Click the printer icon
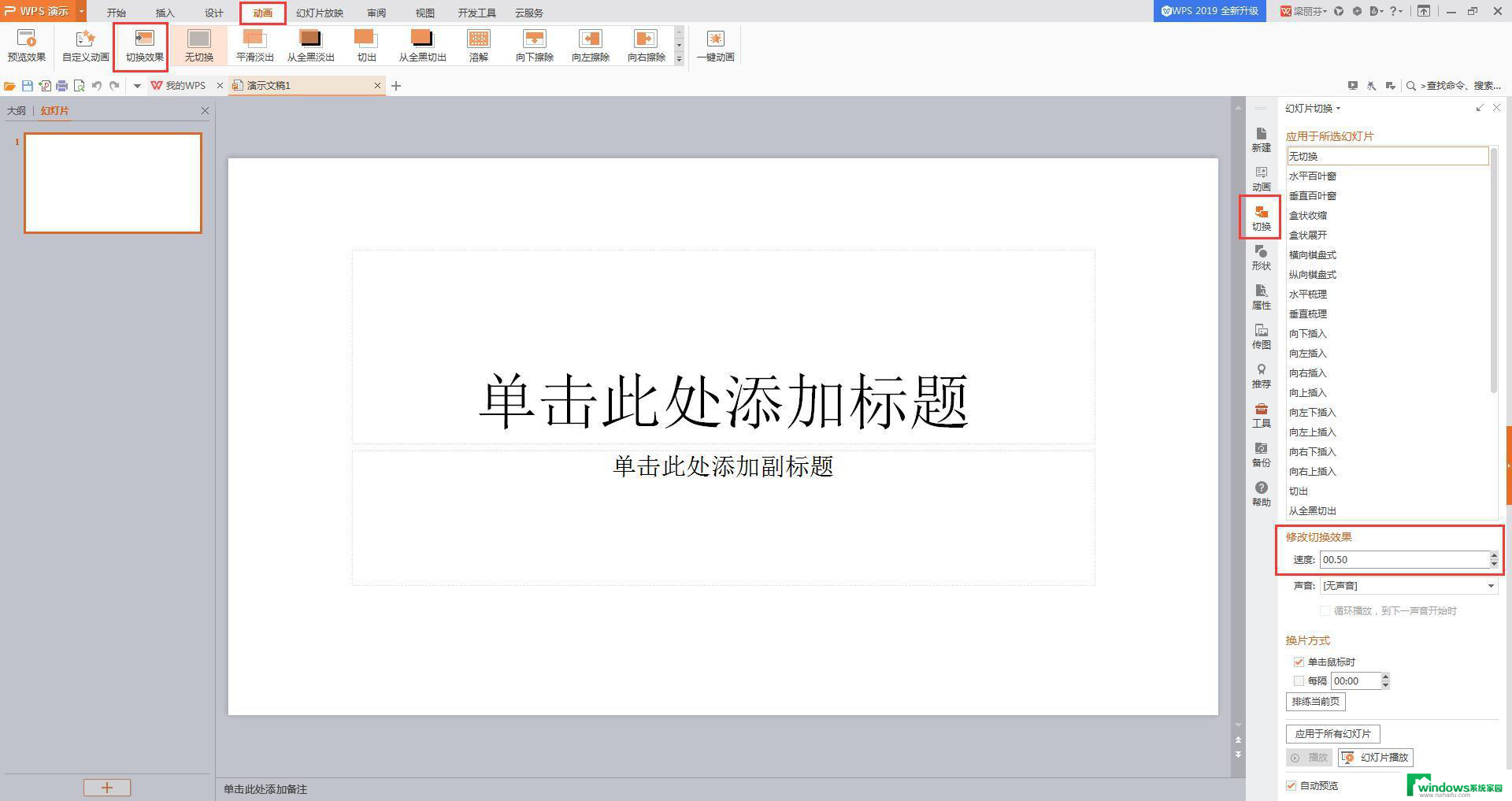 [61, 86]
